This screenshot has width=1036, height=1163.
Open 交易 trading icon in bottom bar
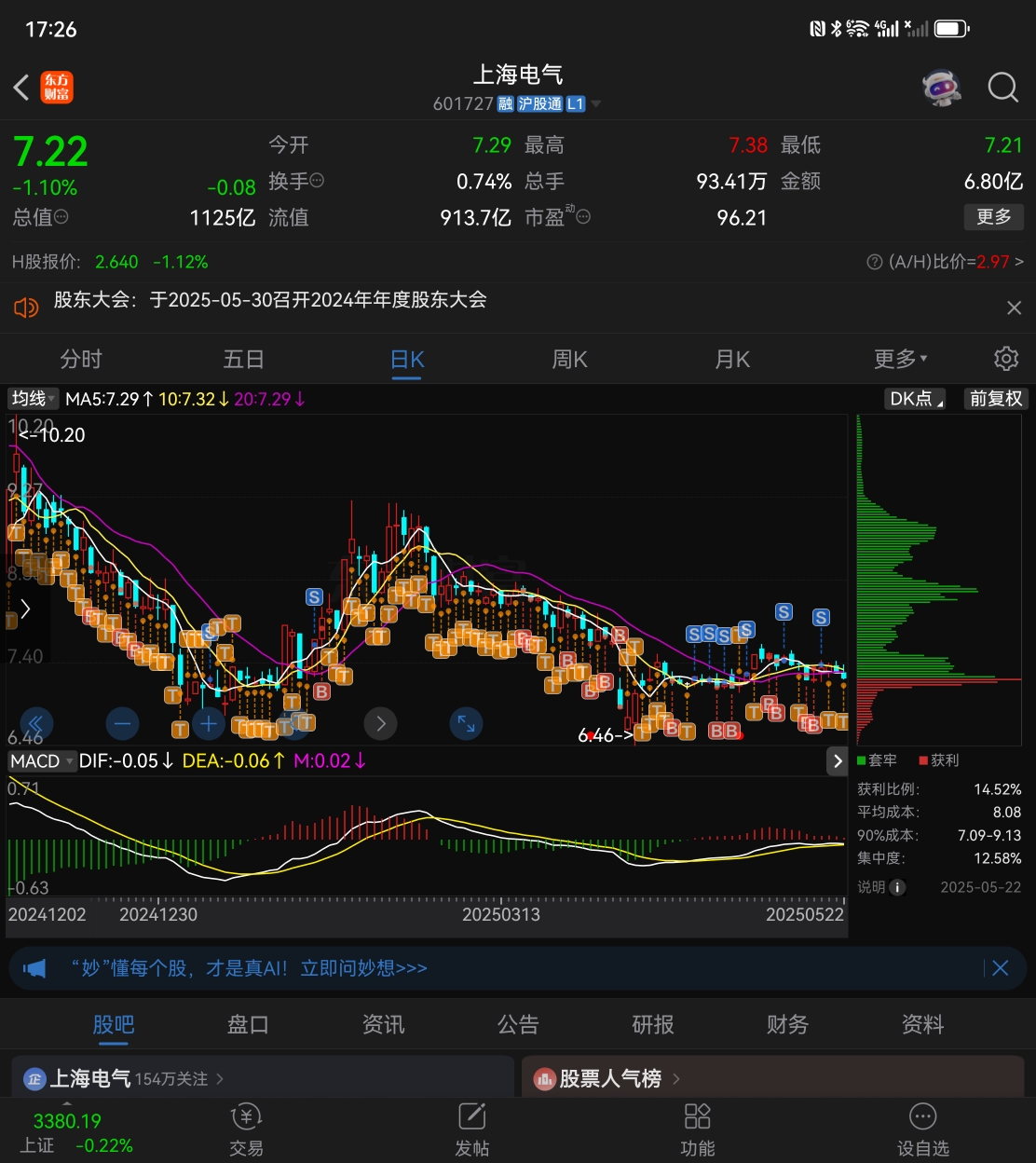coord(247,1129)
